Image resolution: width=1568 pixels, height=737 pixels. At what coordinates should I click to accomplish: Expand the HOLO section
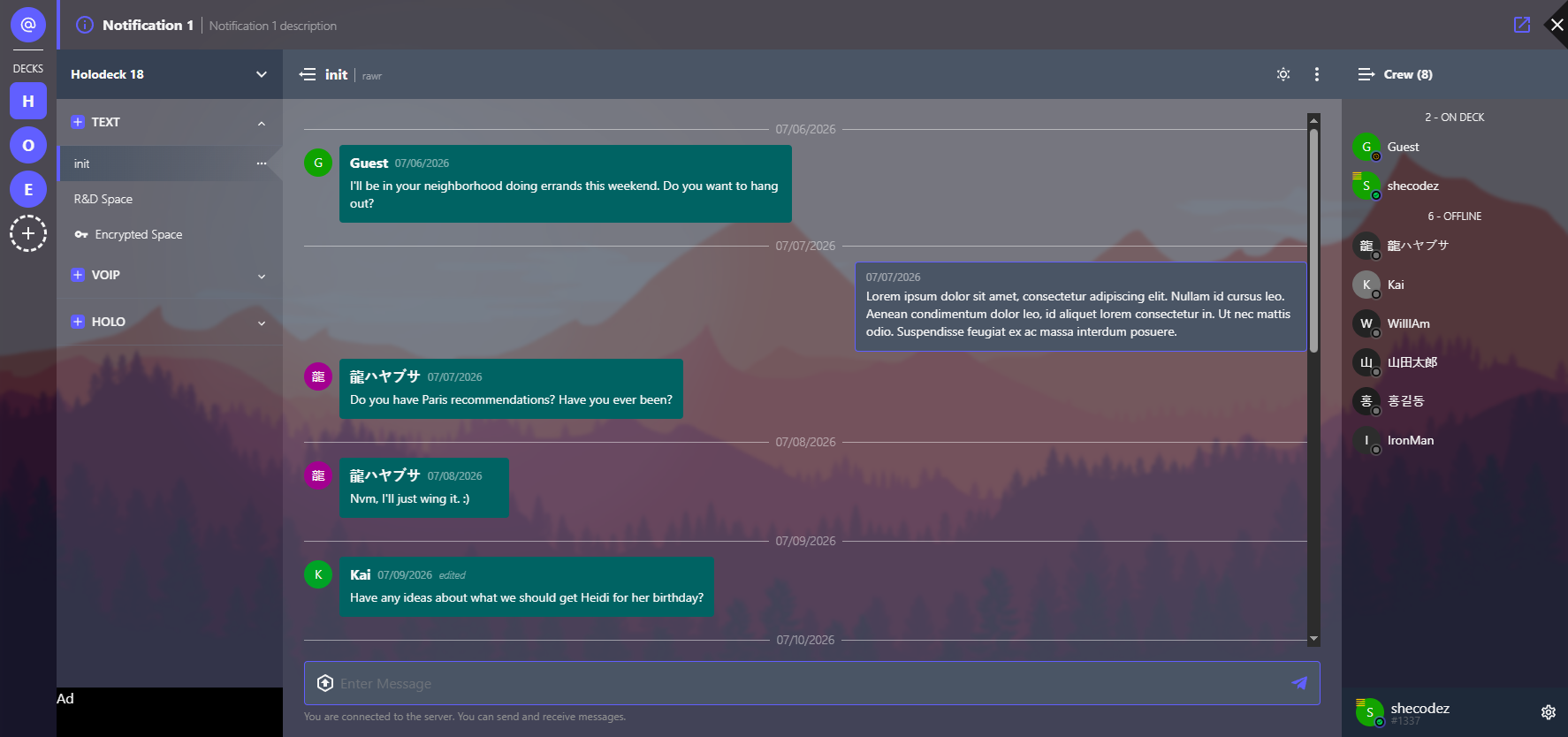[262, 323]
